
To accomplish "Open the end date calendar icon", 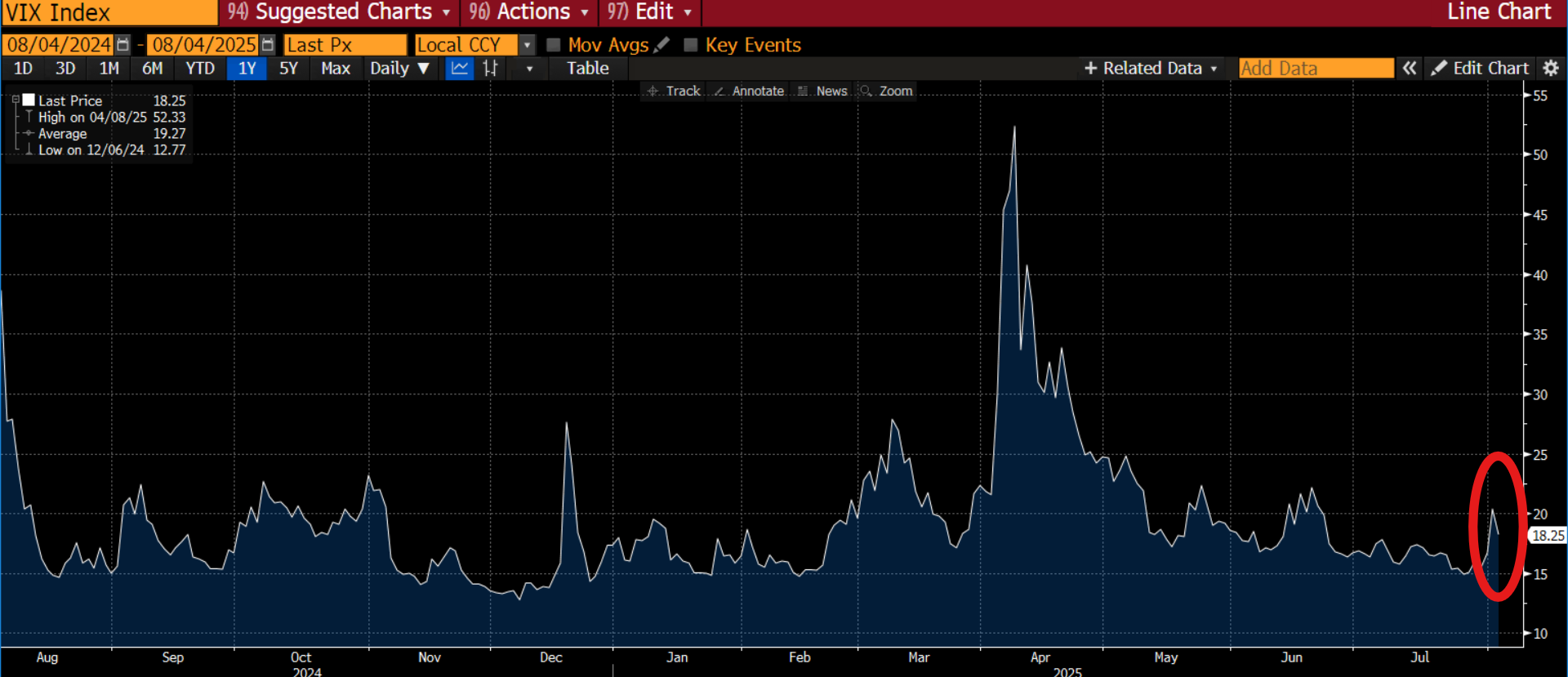I will (268, 45).
